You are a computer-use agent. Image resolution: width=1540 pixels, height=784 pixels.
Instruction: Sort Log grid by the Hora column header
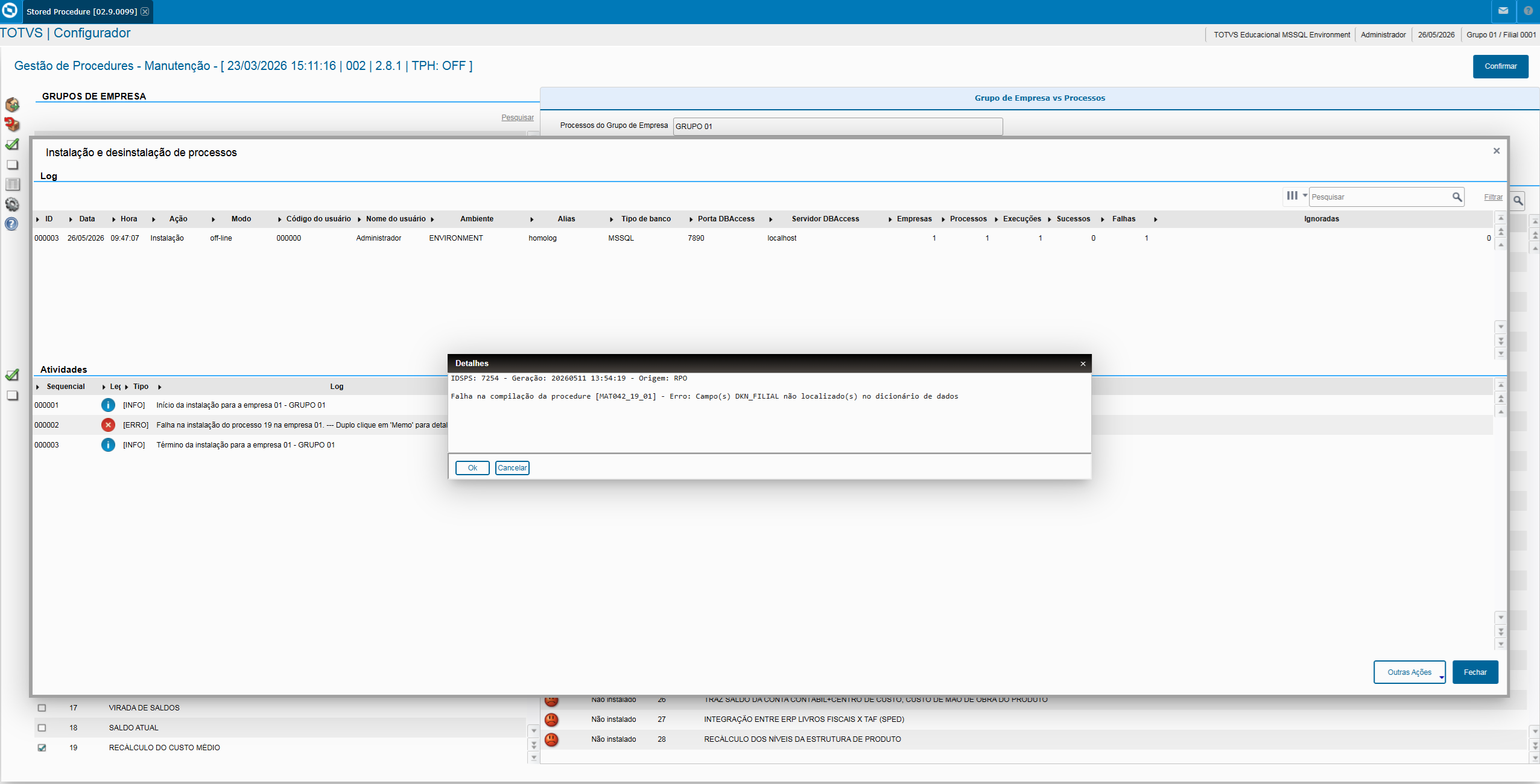point(128,219)
